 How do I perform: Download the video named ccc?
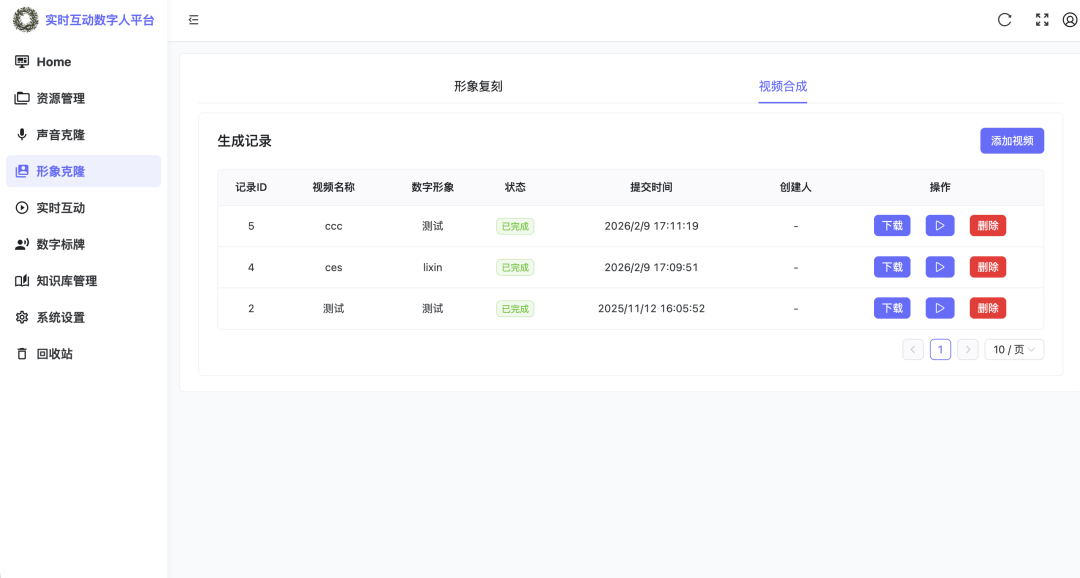[891, 225]
